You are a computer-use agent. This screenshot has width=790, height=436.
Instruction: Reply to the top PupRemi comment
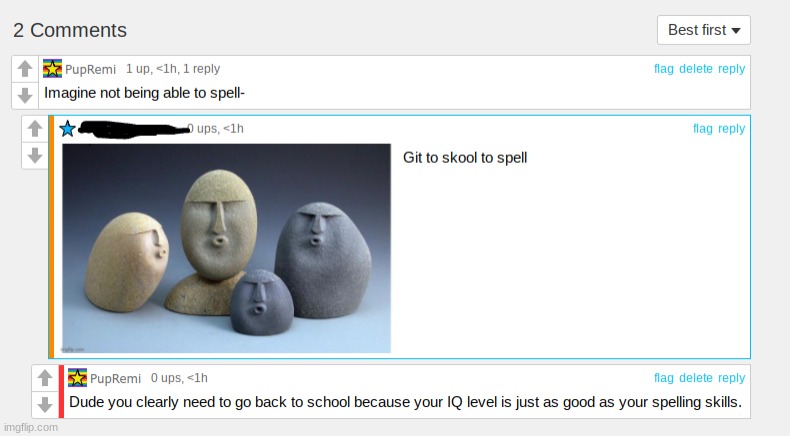click(x=732, y=69)
